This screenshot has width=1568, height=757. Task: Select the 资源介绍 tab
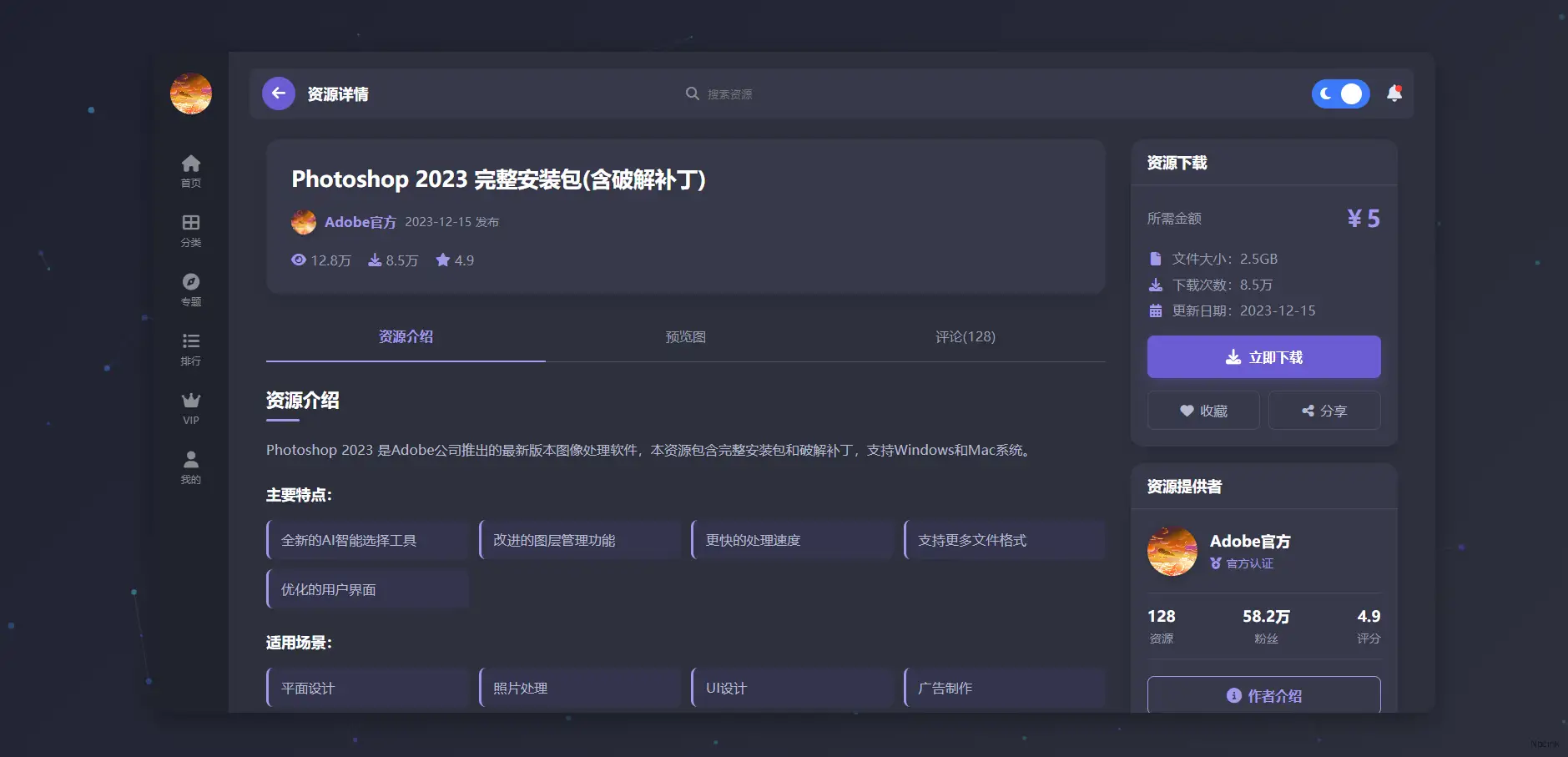coord(406,336)
